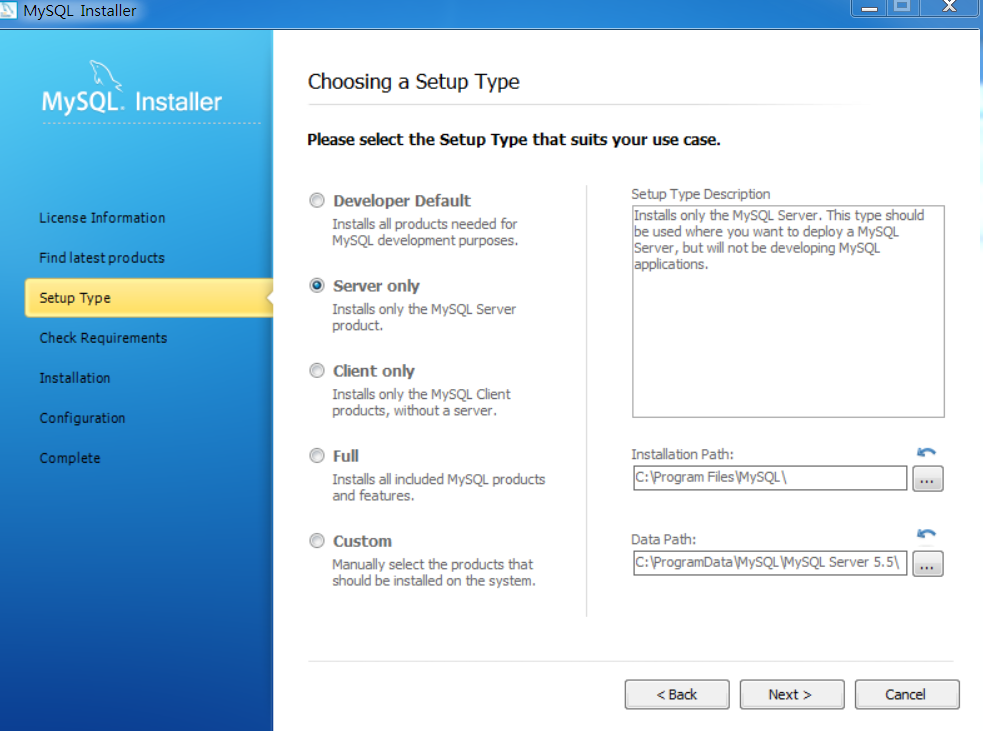Browse for Data Path with ellipsis button
The width and height of the screenshot is (983, 731).
click(x=928, y=564)
